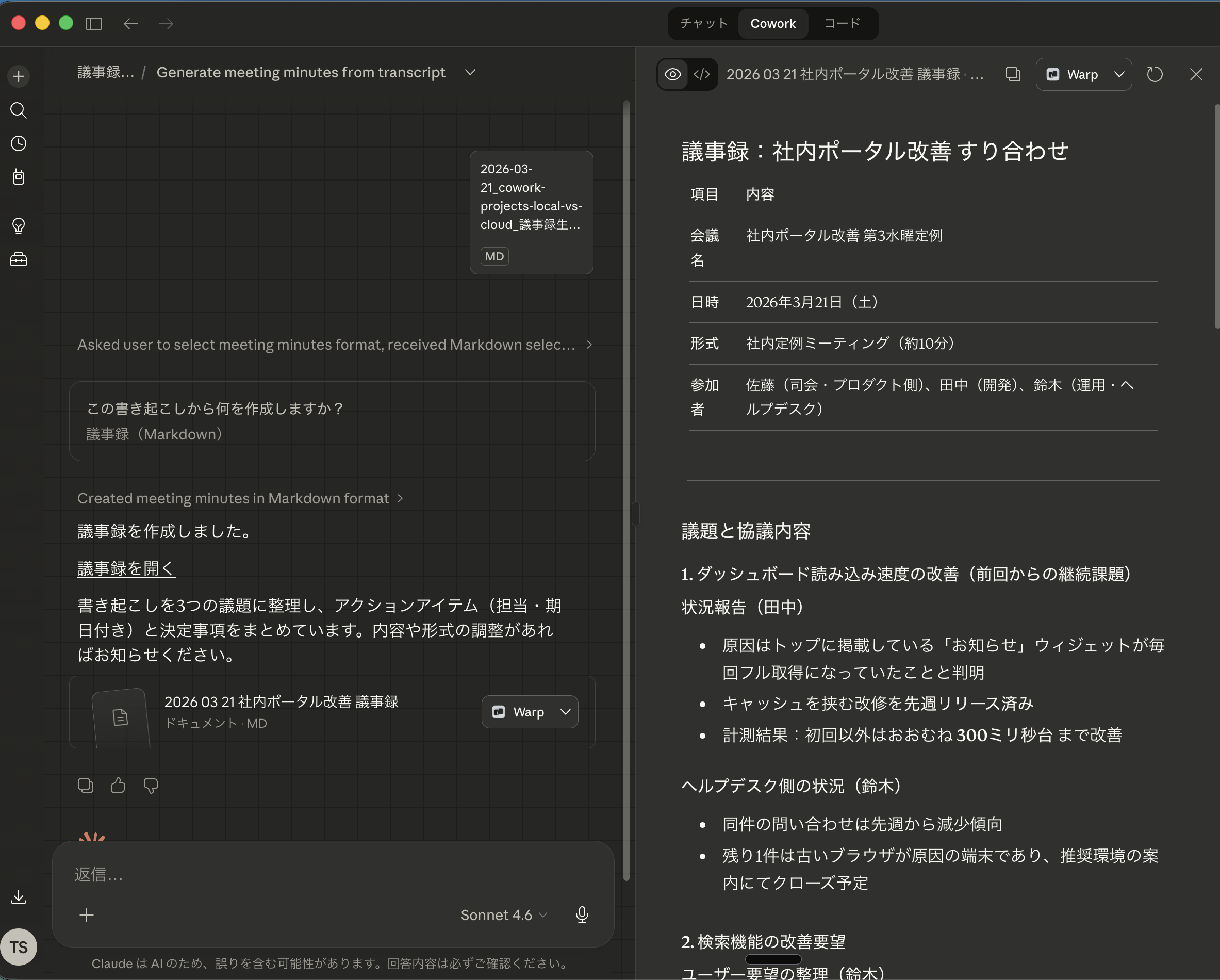Click the lightbulb icon in the sidebar
Viewport: 1220px width, 980px height.
(19, 226)
